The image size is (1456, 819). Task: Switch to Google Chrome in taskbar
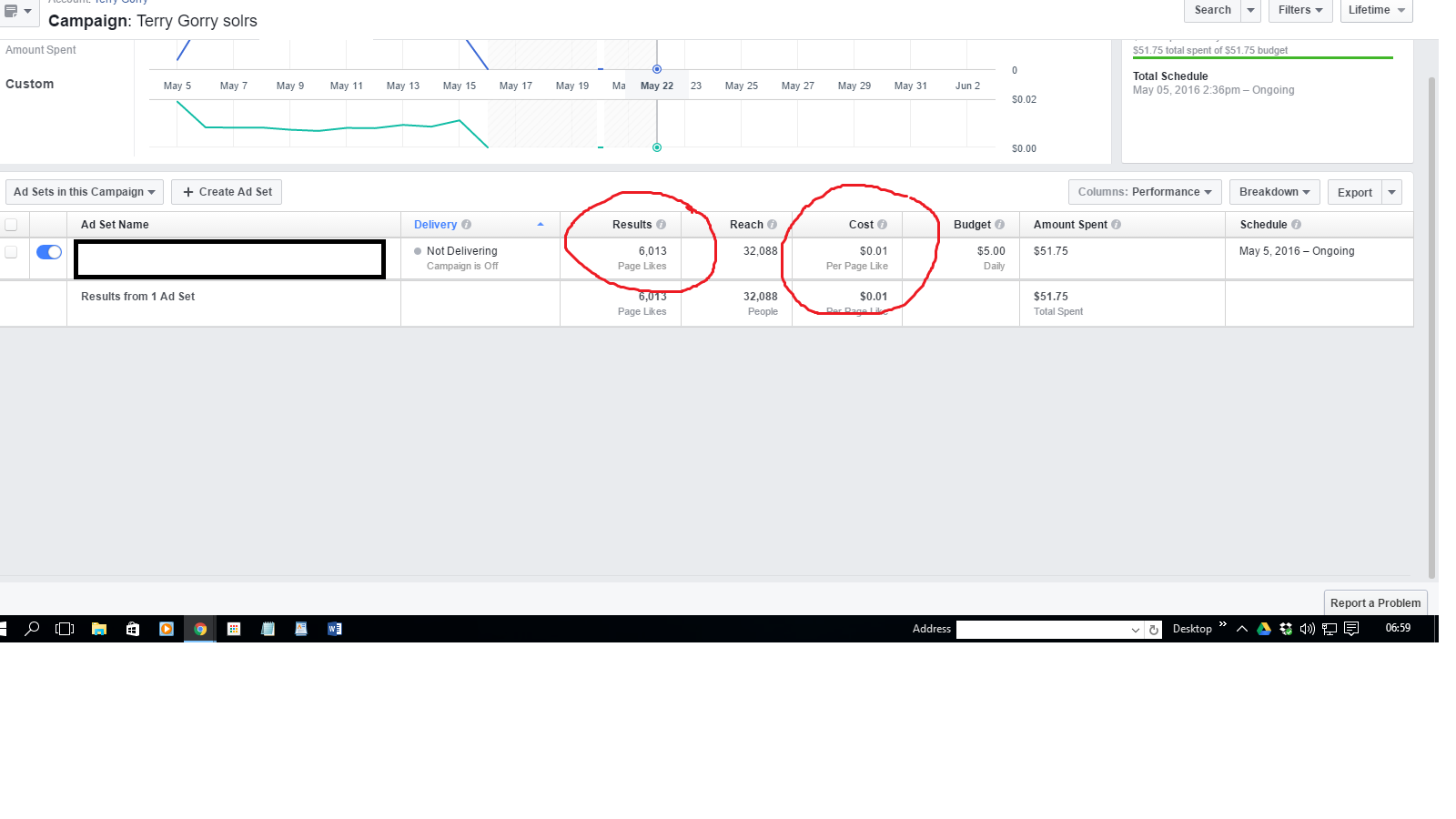coord(200,628)
